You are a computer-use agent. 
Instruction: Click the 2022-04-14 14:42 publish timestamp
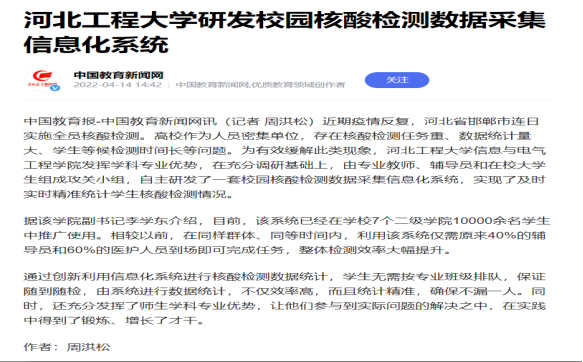pyautogui.click(x=117, y=85)
